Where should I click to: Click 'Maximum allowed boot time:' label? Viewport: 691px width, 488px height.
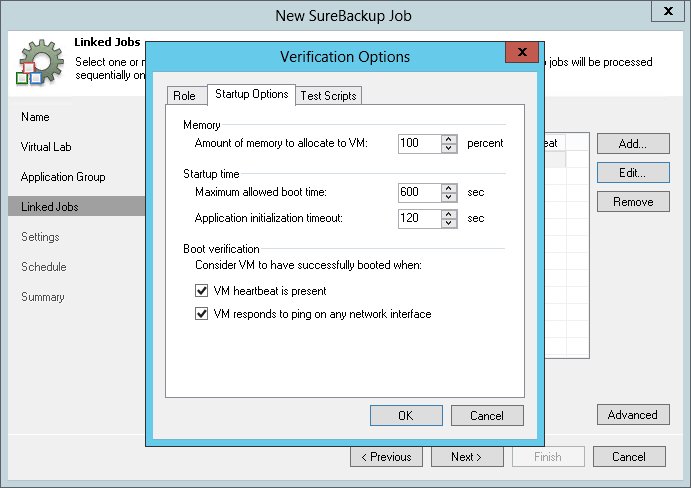(261, 192)
